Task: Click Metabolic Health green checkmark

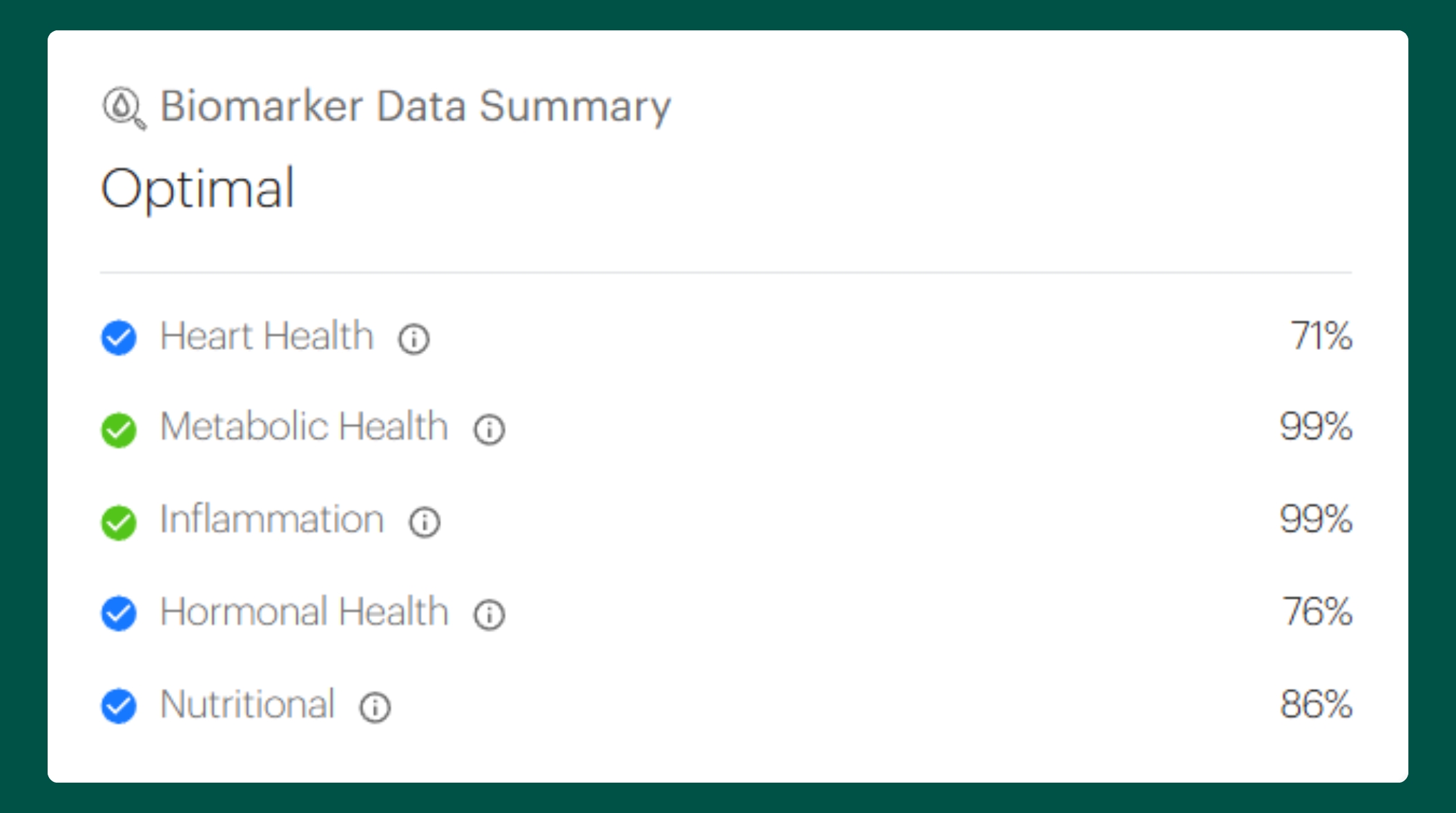Action: pyautogui.click(x=119, y=430)
